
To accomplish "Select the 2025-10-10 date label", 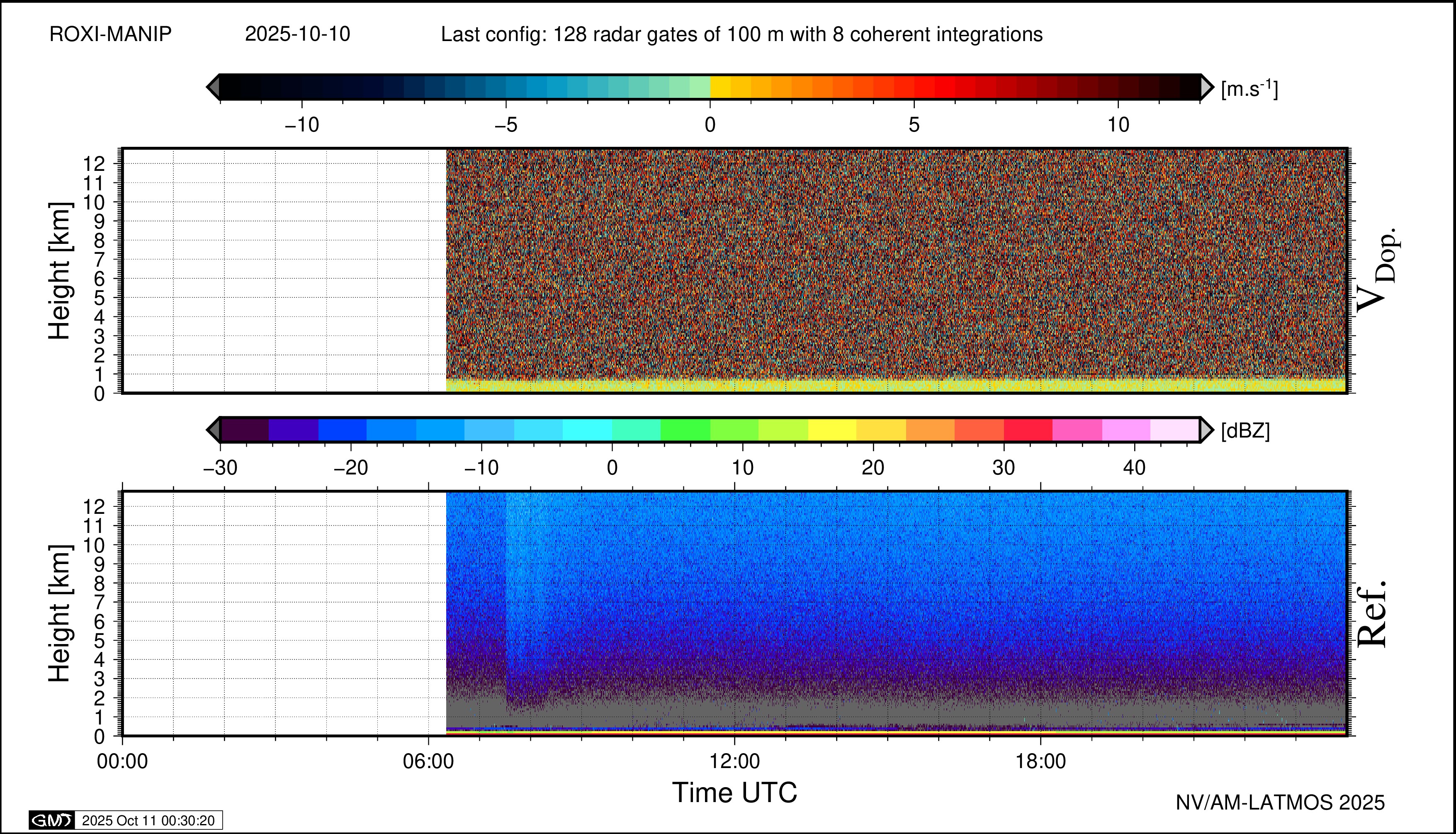I will pos(297,34).
